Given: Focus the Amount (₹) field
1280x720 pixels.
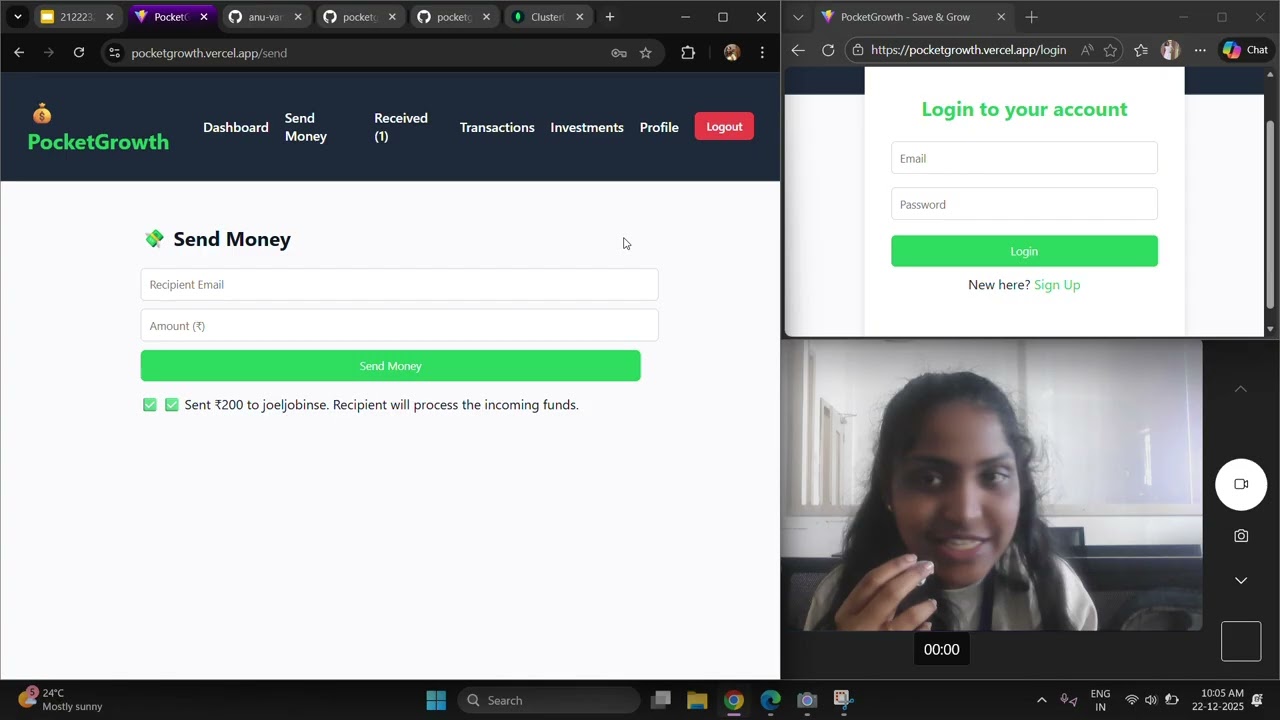Looking at the screenshot, I should tap(399, 326).
